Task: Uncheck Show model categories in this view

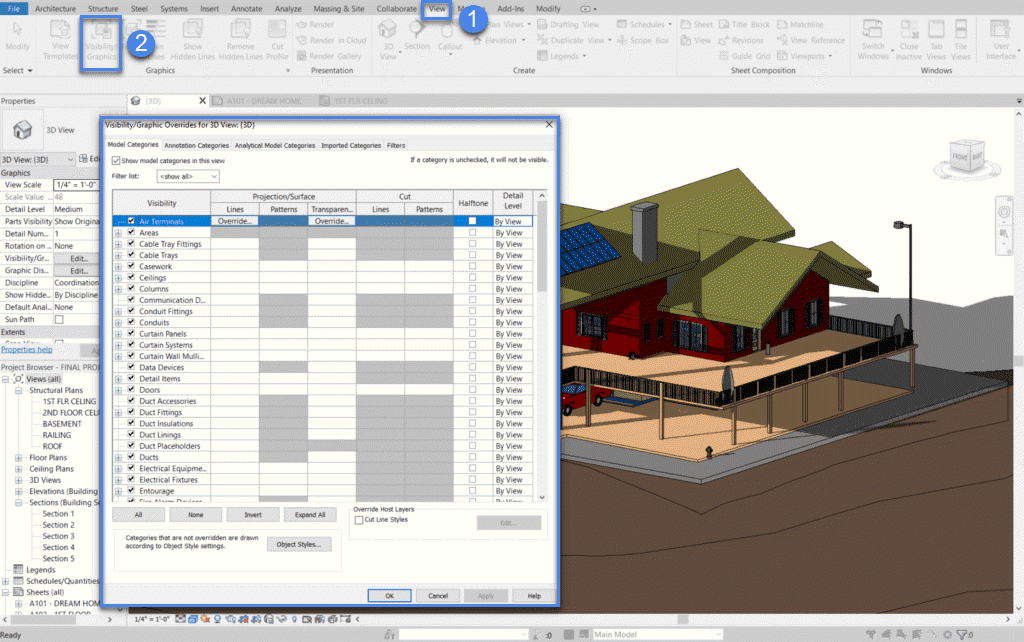Action: point(117,160)
